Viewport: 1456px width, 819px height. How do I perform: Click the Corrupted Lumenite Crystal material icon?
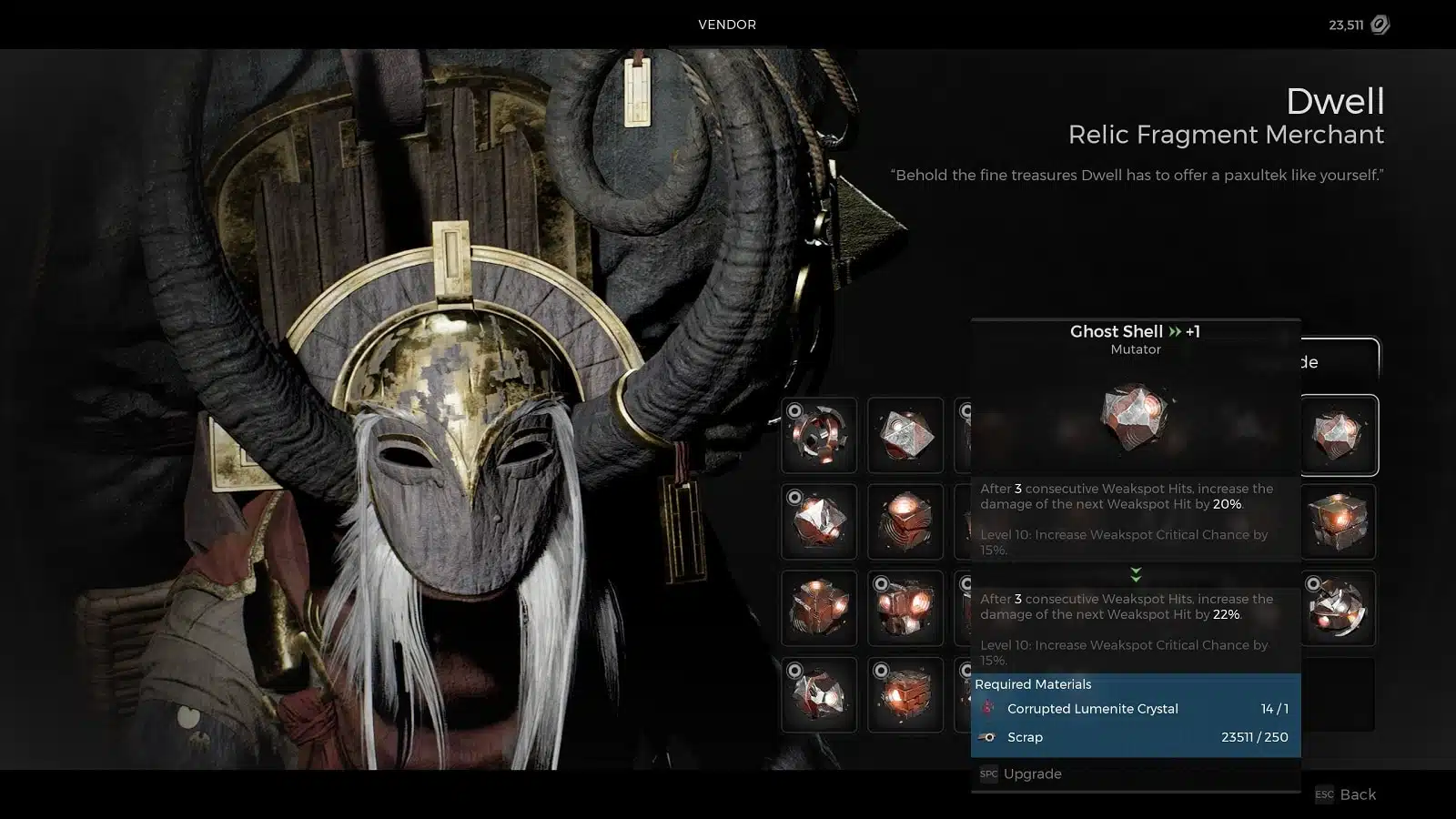click(x=987, y=708)
